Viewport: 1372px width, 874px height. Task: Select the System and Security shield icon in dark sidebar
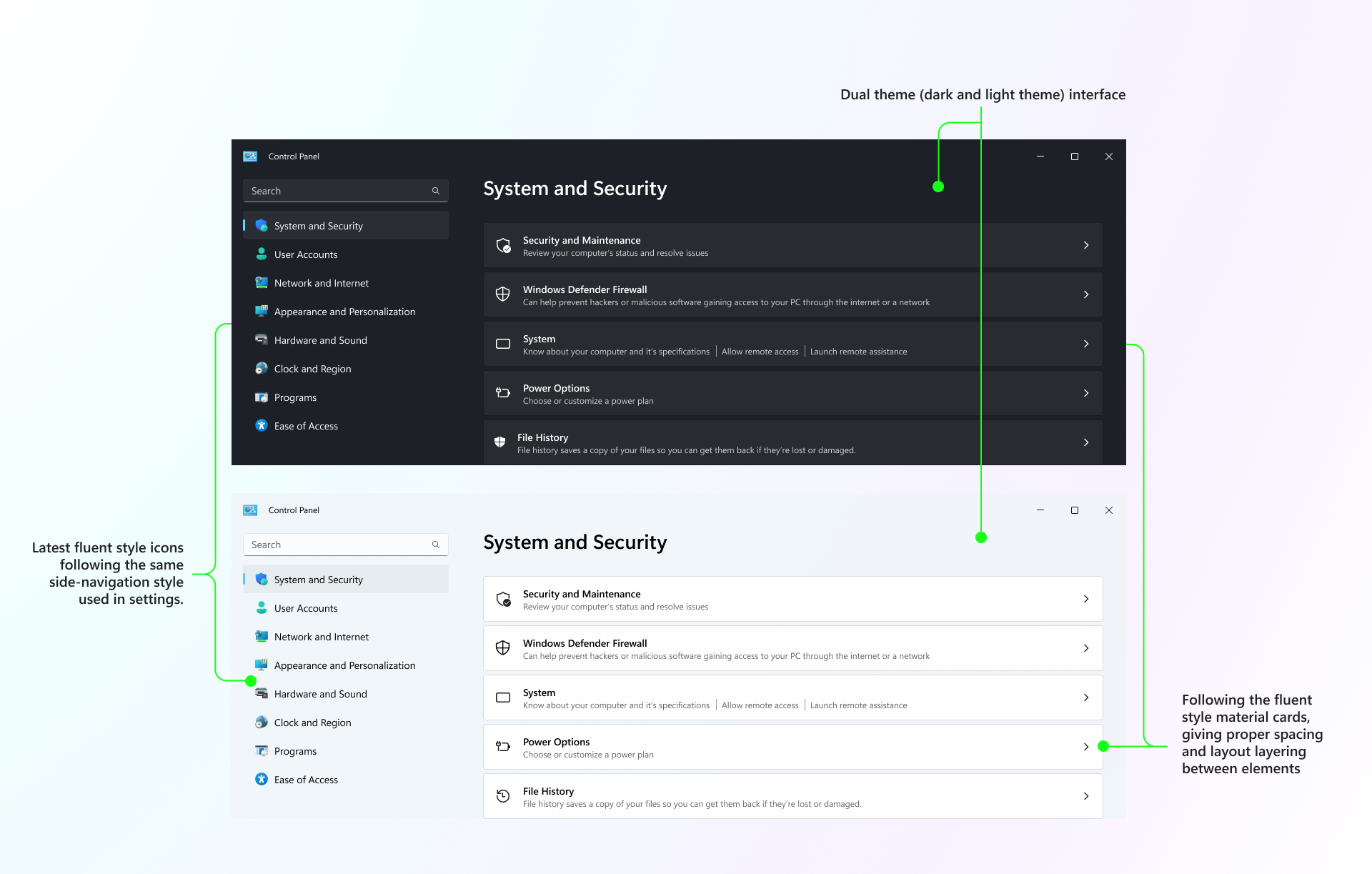(262, 225)
